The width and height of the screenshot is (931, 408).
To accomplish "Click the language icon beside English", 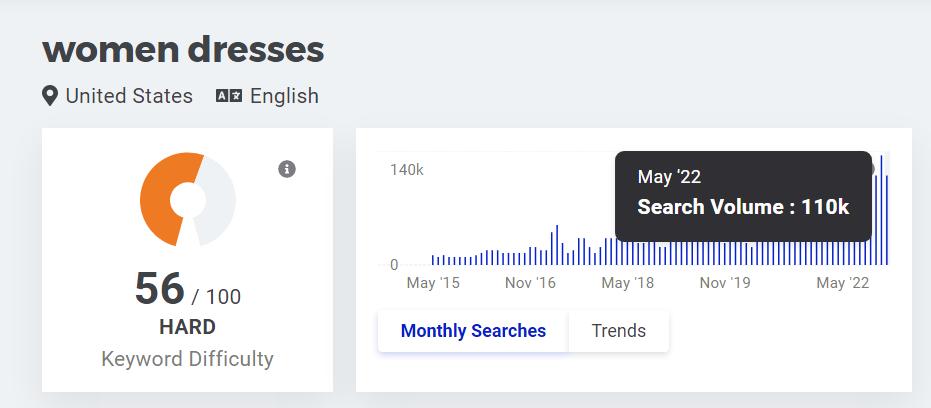I will tap(229, 96).
